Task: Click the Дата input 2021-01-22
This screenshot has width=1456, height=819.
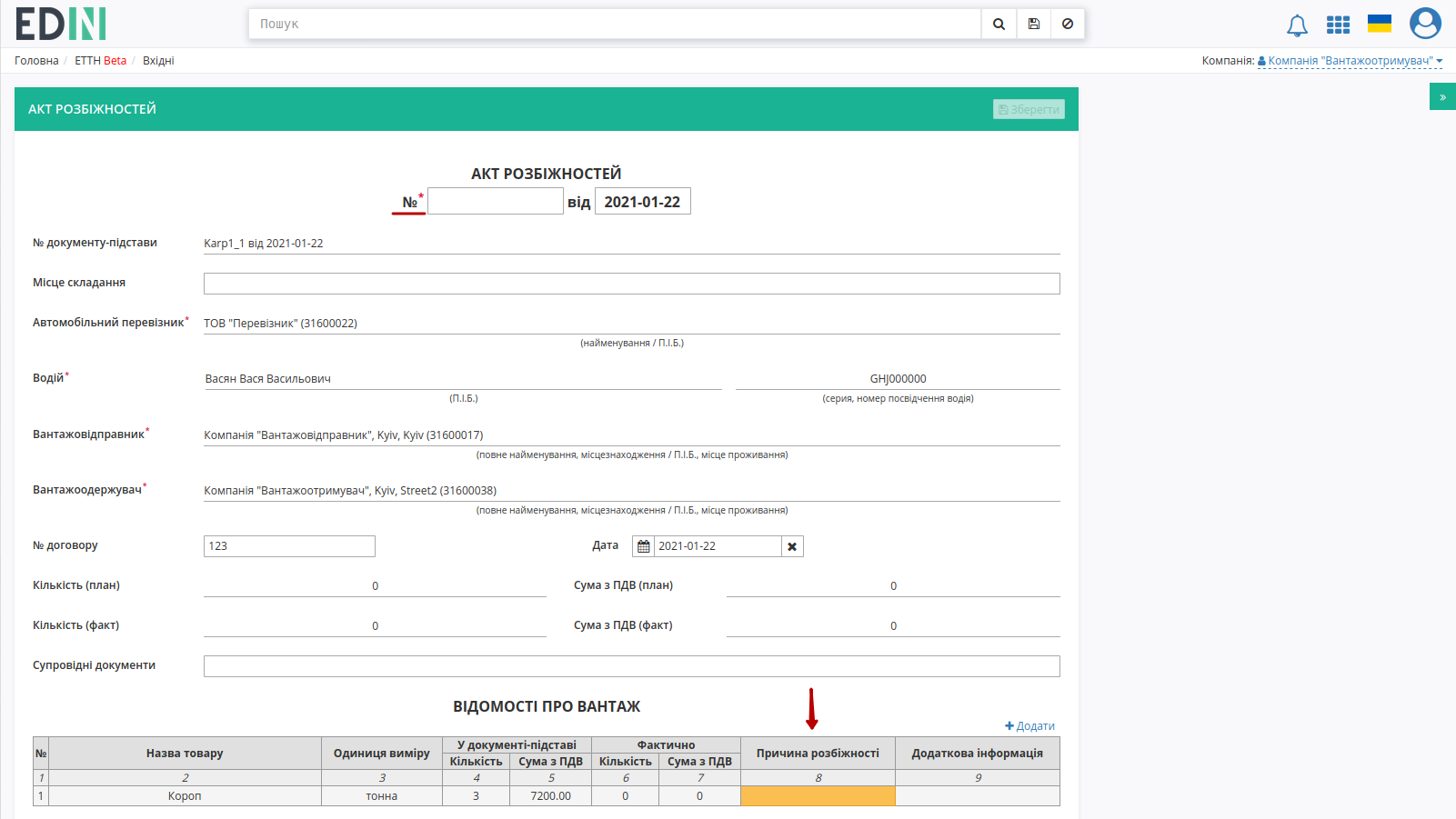Action: (x=718, y=546)
